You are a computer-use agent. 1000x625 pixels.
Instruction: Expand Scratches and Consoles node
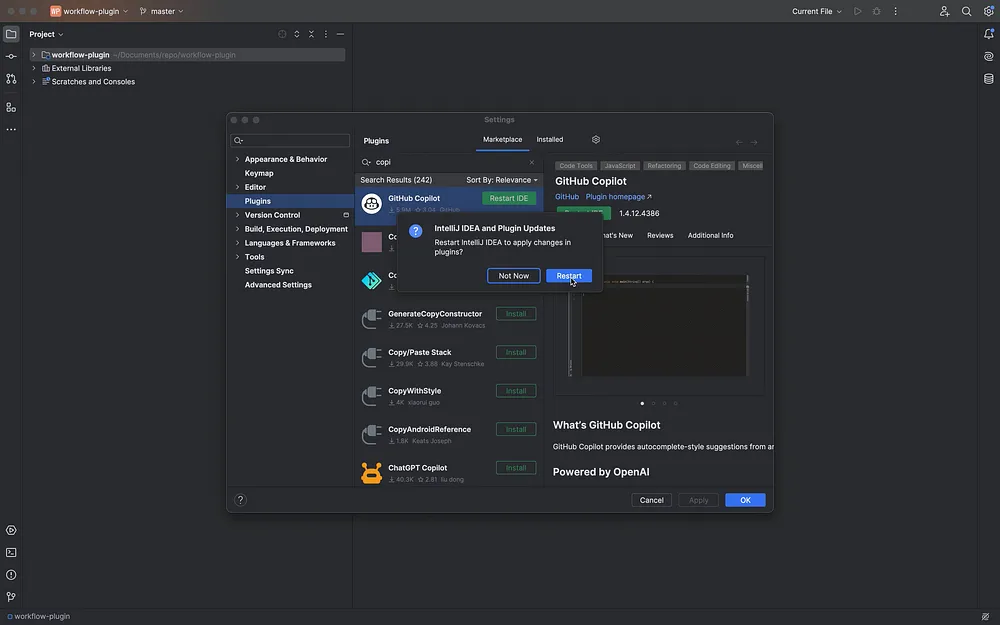[34, 82]
